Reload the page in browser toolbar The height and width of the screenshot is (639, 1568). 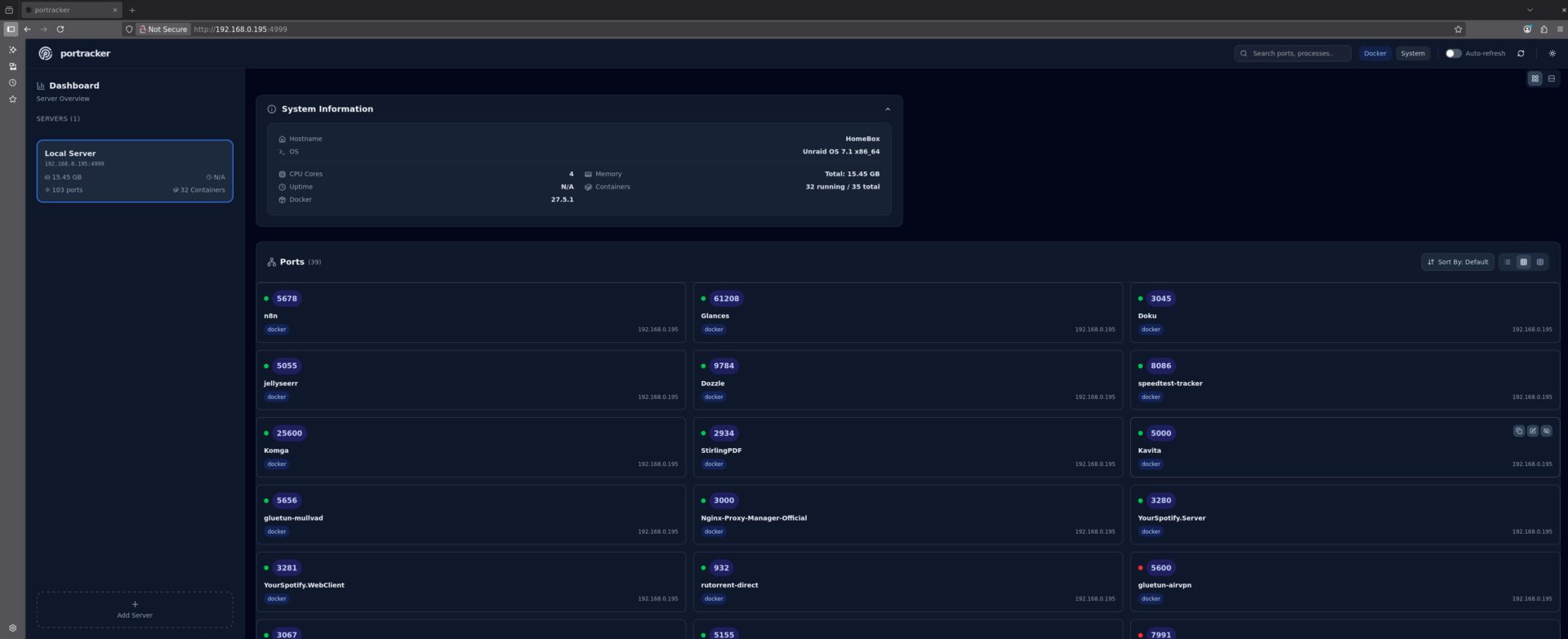(60, 29)
